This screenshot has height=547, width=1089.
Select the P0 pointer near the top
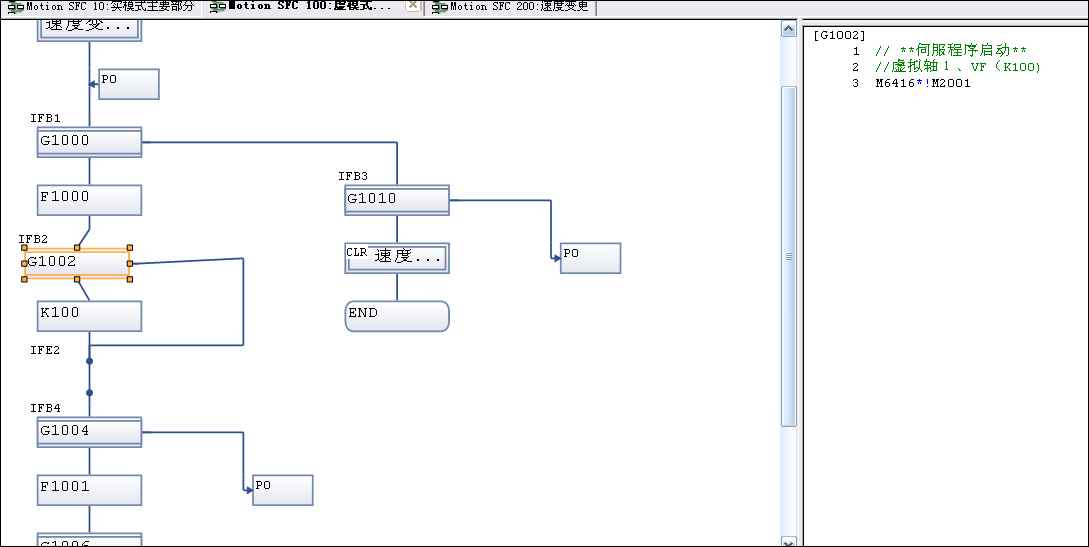click(x=129, y=84)
